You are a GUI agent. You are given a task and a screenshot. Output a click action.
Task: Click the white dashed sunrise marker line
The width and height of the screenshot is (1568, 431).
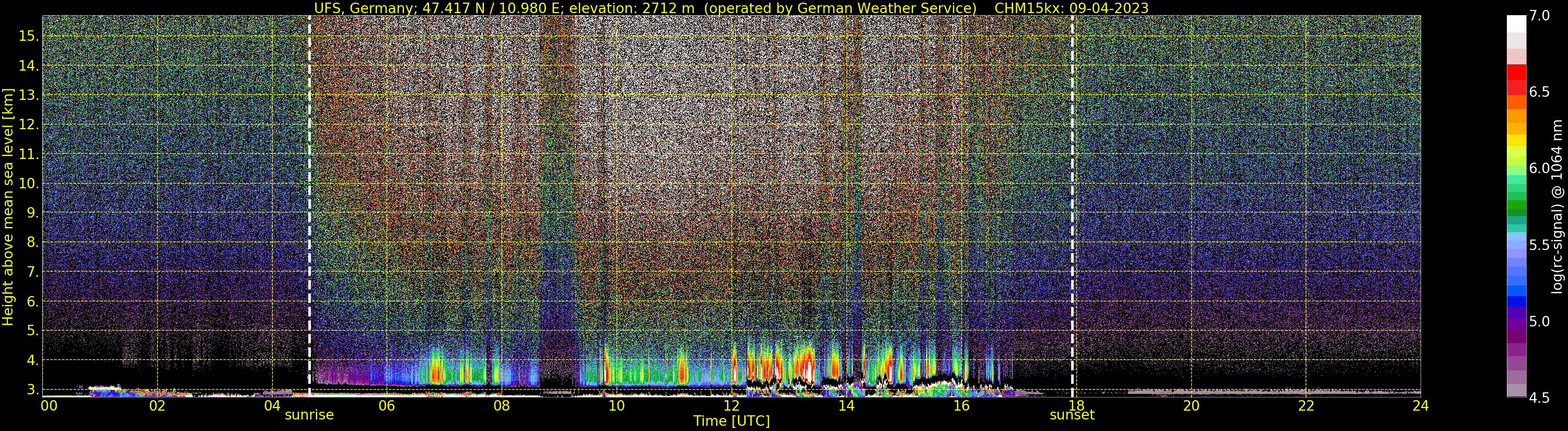coord(309,206)
